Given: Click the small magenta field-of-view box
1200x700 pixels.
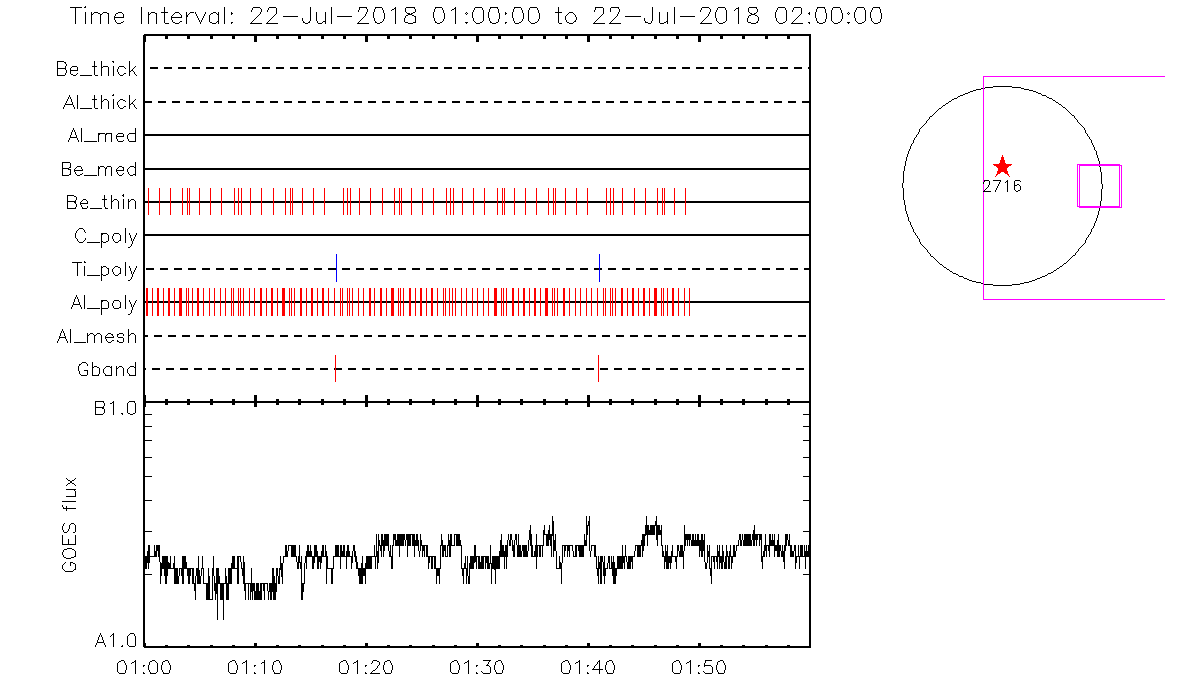Looking at the screenshot, I should coord(1098,186).
